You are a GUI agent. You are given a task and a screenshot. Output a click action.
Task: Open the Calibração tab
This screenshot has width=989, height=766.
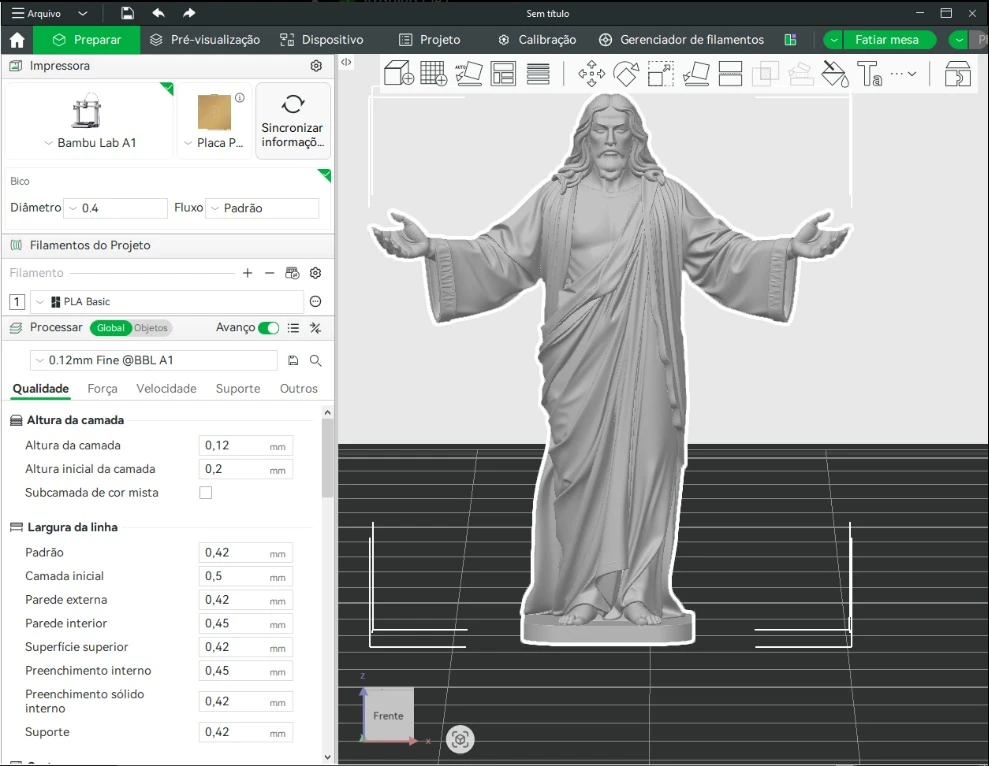(537, 40)
